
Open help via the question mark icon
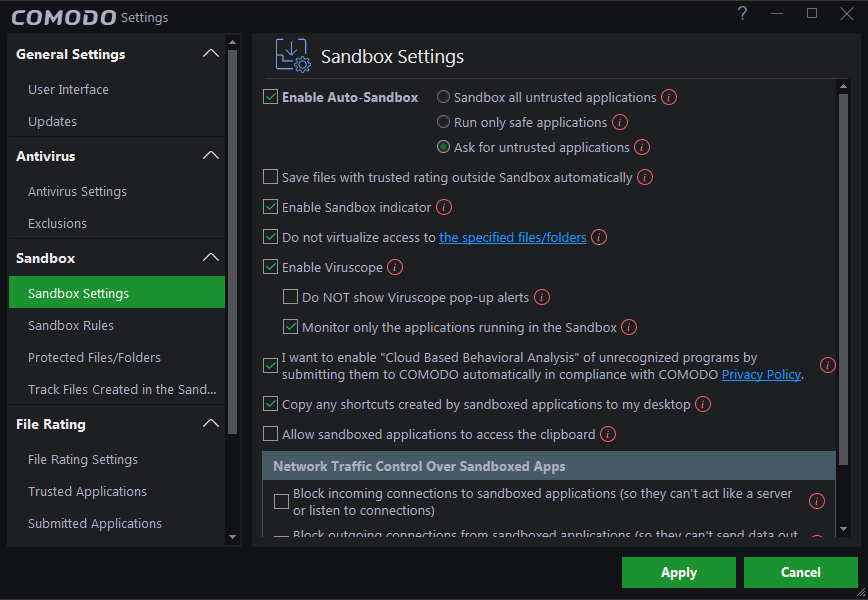[x=742, y=14]
